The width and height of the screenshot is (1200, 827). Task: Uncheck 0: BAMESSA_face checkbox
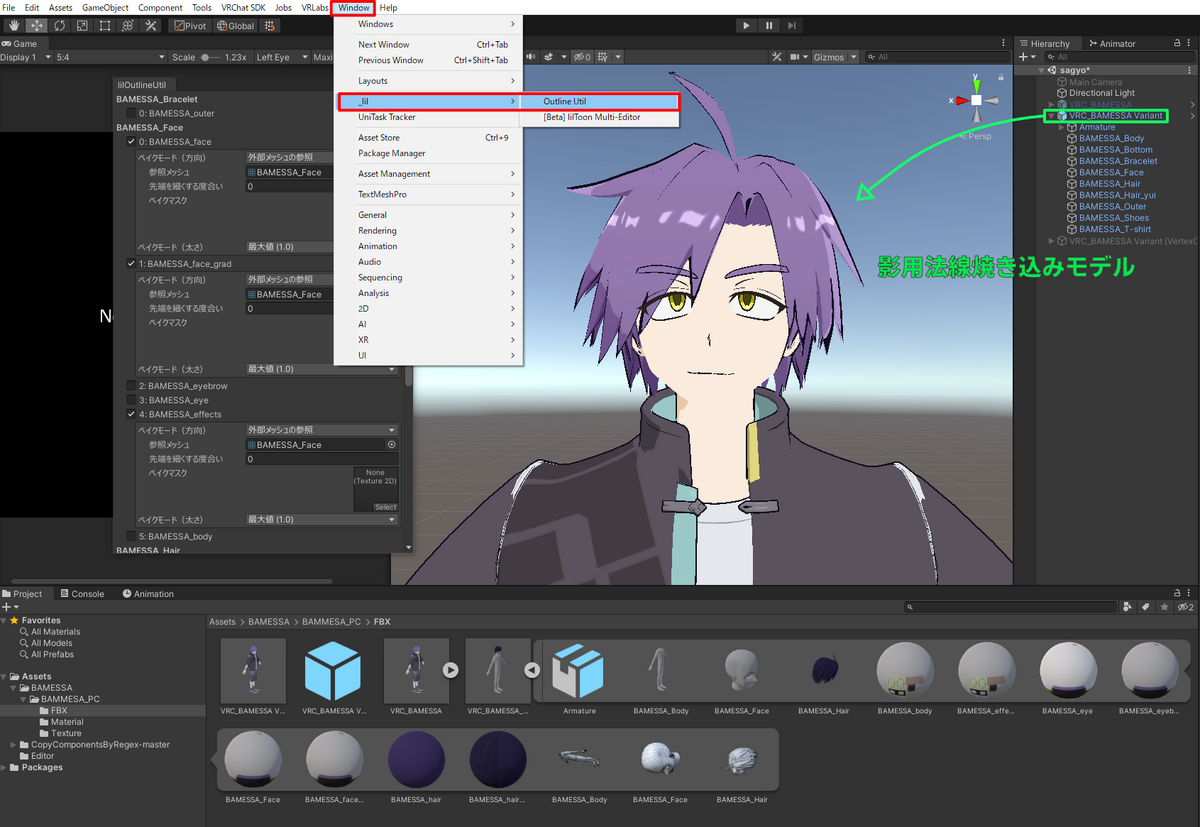[131, 142]
